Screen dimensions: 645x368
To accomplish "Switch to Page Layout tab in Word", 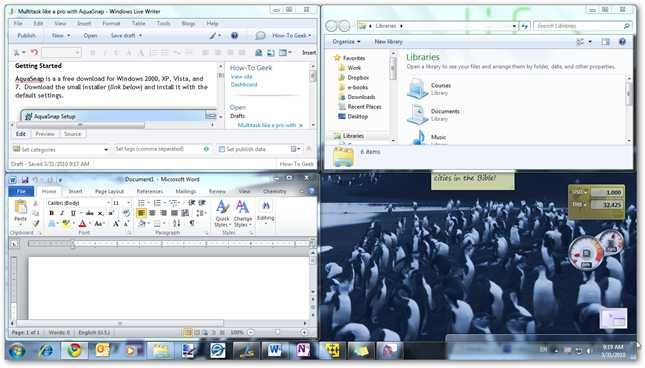I will (x=109, y=191).
